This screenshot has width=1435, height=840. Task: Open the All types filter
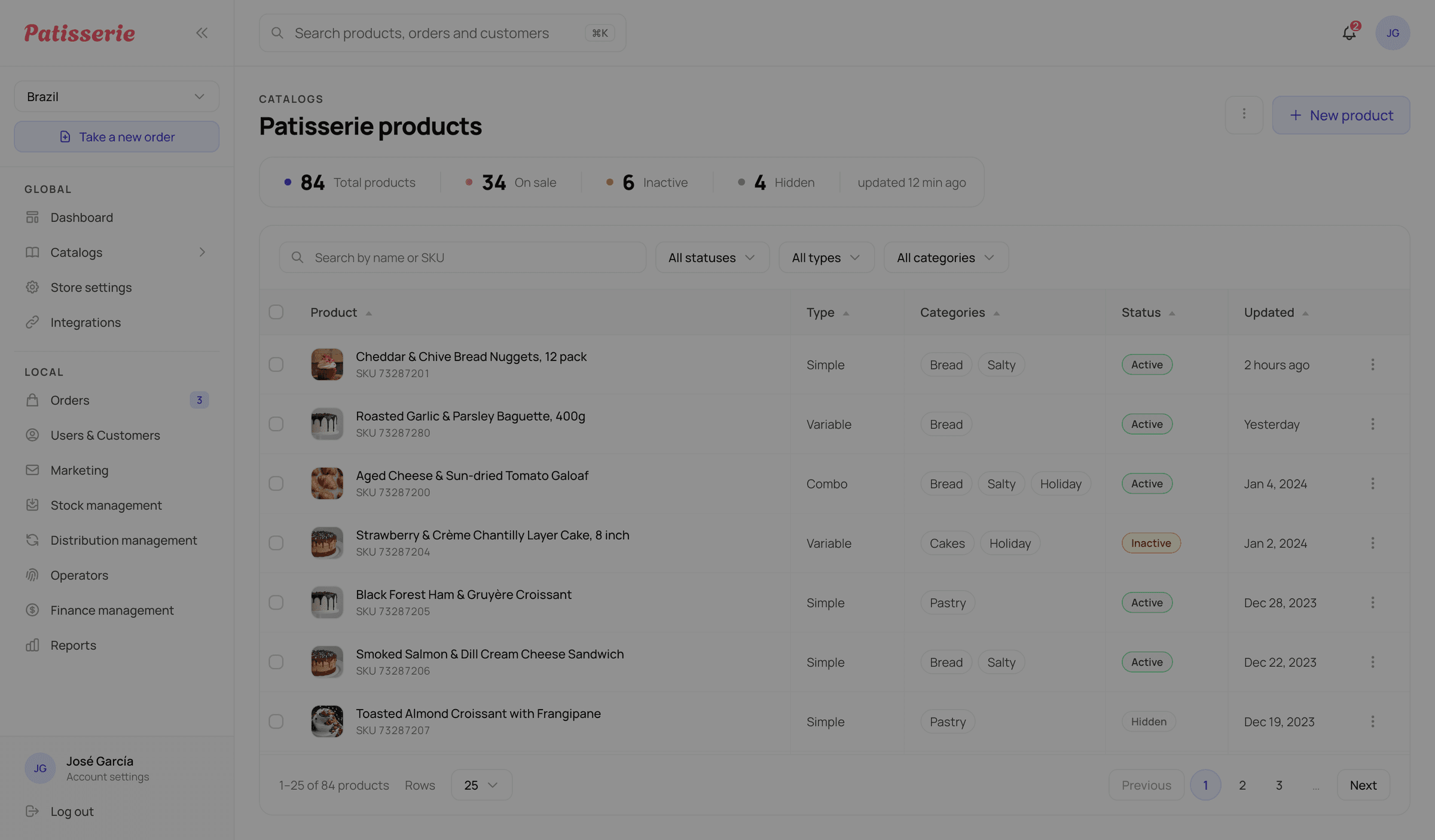tap(826, 258)
